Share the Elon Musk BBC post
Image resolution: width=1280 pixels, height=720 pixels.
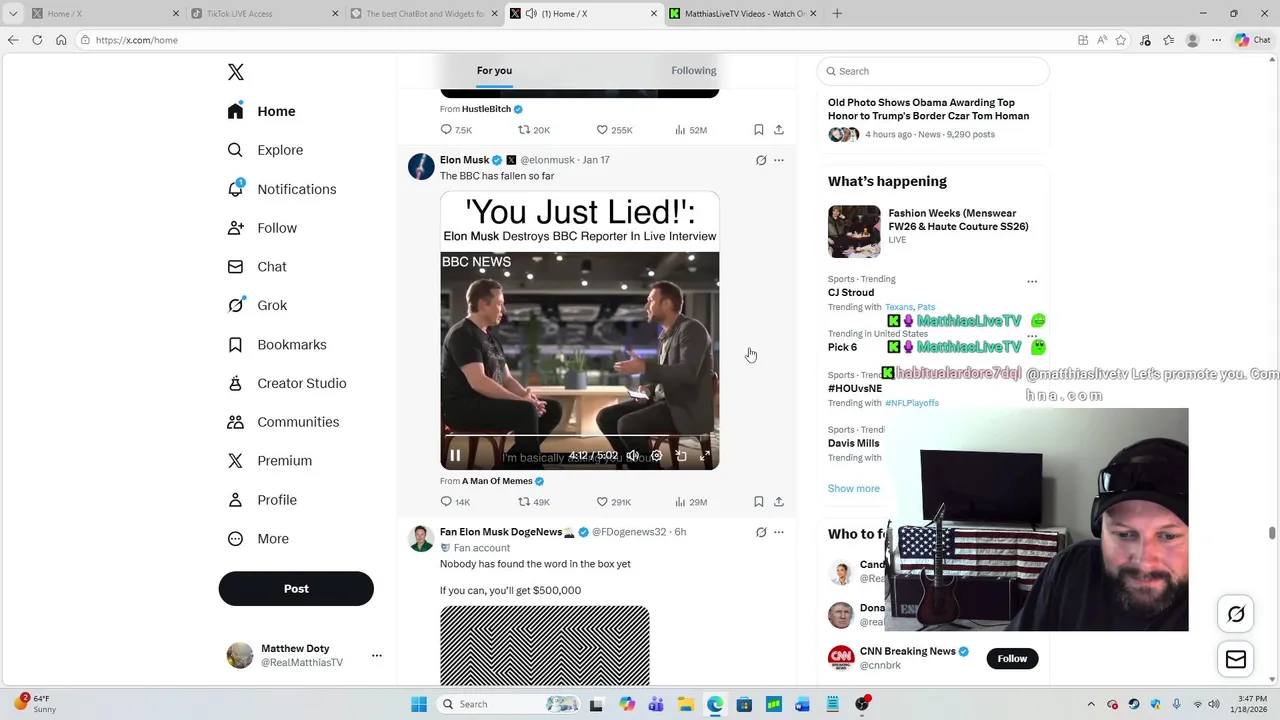click(779, 502)
